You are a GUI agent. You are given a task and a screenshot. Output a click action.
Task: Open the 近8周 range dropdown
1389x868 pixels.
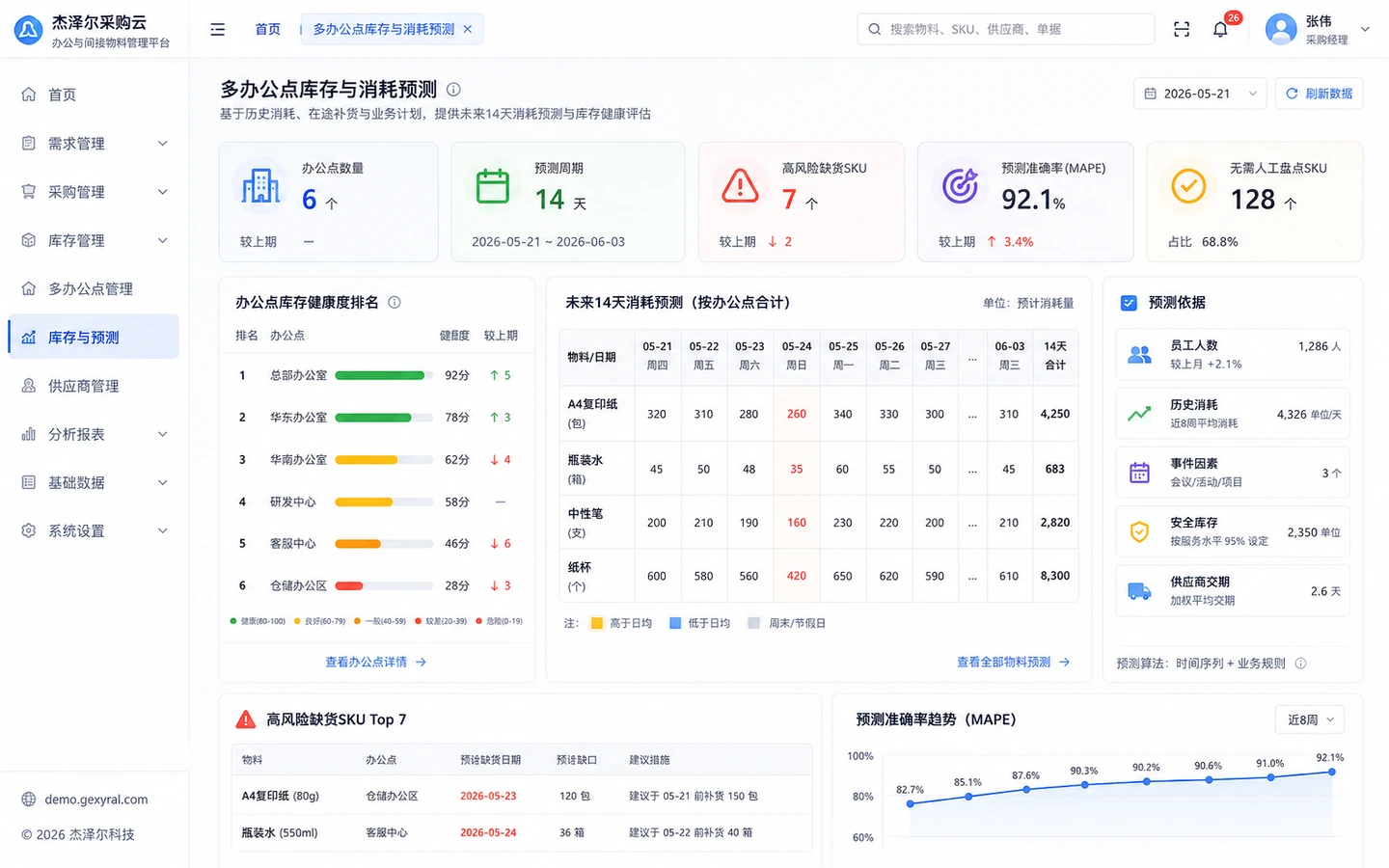(1310, 719)
